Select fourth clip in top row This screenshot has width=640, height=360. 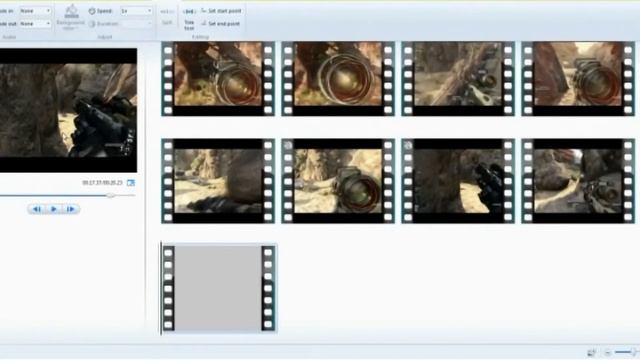point(578,79)
